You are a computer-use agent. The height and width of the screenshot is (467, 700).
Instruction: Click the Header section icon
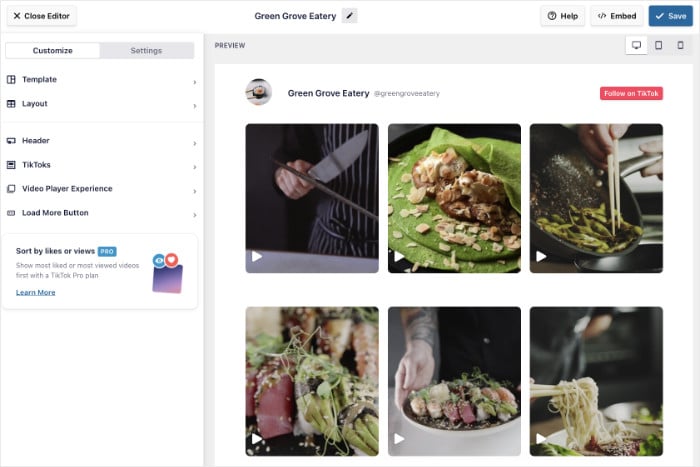11,141
